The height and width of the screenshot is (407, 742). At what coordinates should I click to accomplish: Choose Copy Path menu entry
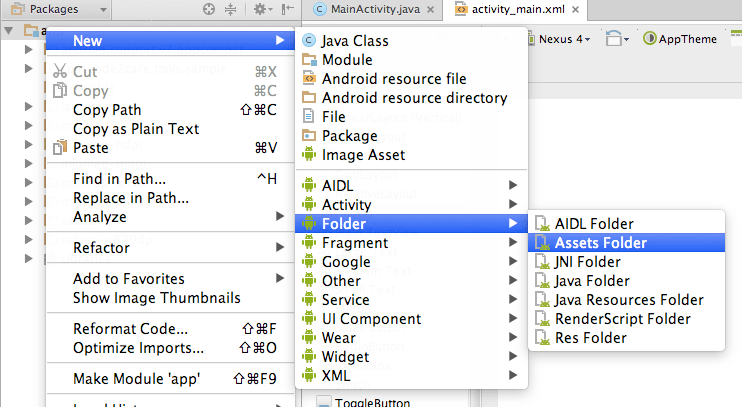[x=170, y=110]
